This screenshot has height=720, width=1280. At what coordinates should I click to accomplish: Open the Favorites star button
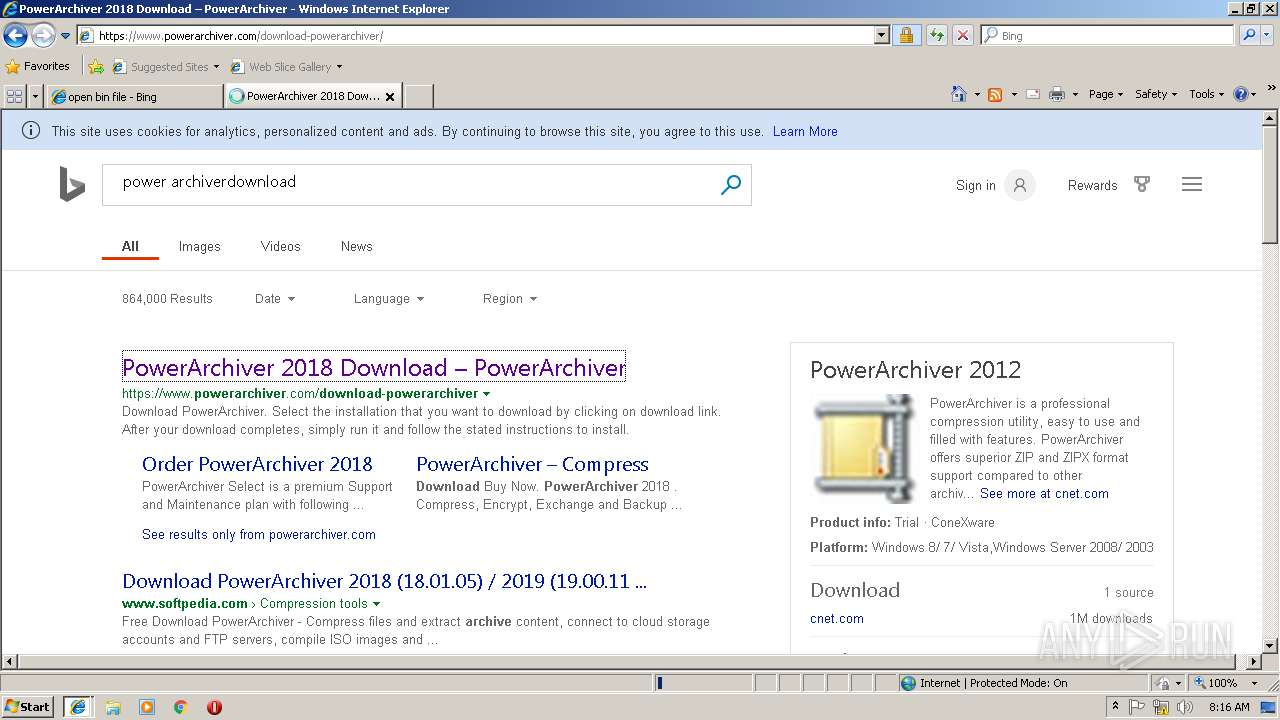coord(38,67)
